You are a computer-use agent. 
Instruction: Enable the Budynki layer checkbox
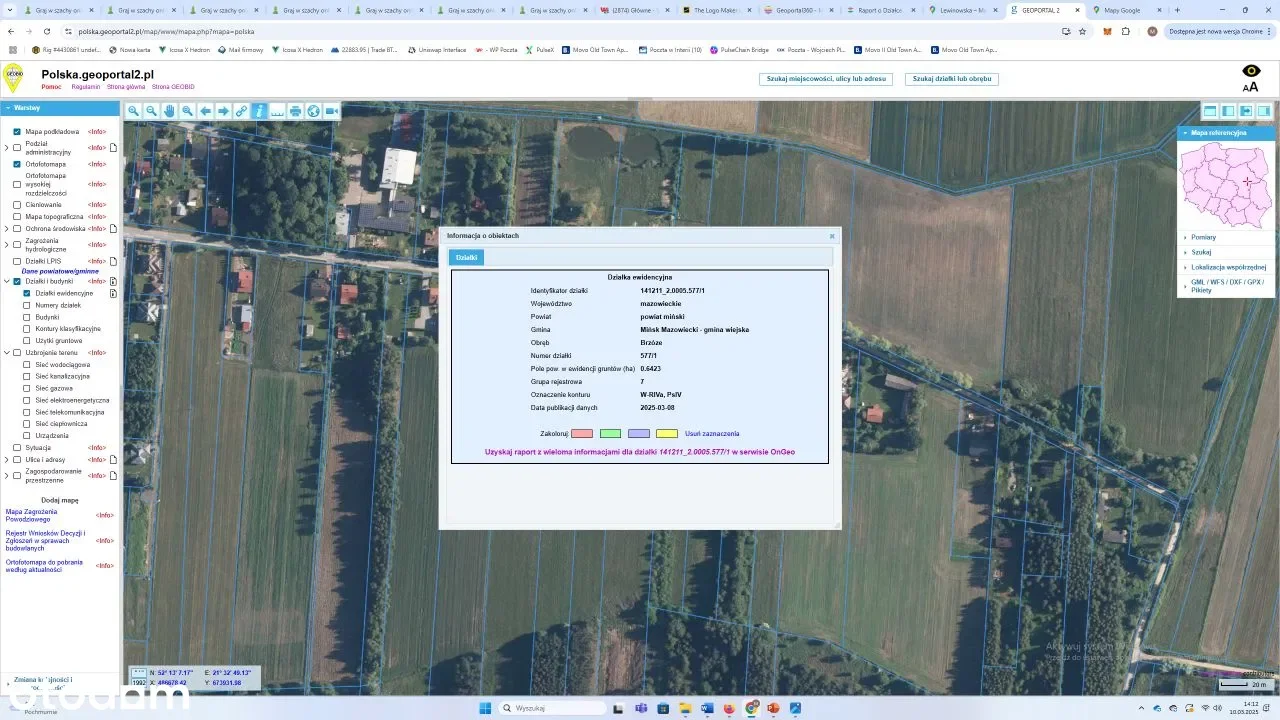point(27,317)
